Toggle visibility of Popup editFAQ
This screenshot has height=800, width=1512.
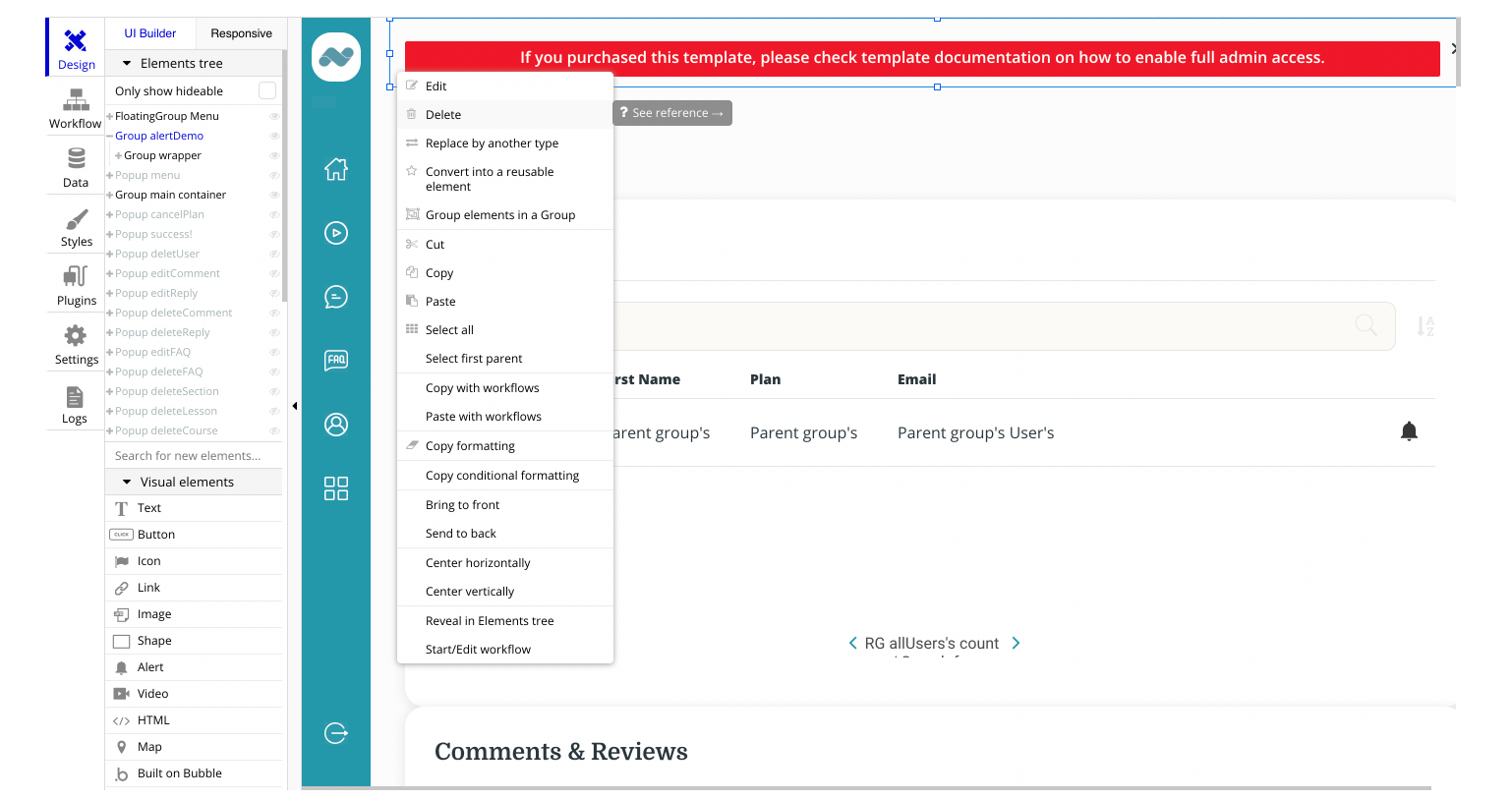point(274,352)
